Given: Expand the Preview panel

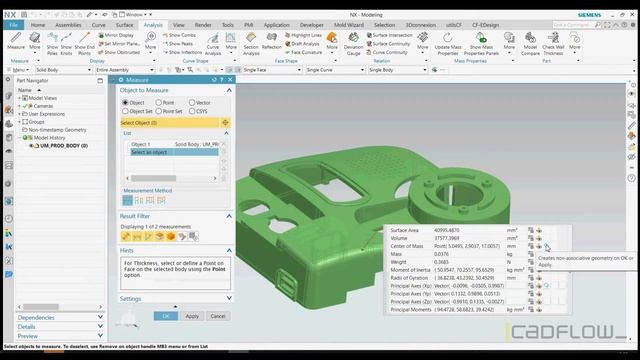Looking at the screenshot, I should (100, 336).
